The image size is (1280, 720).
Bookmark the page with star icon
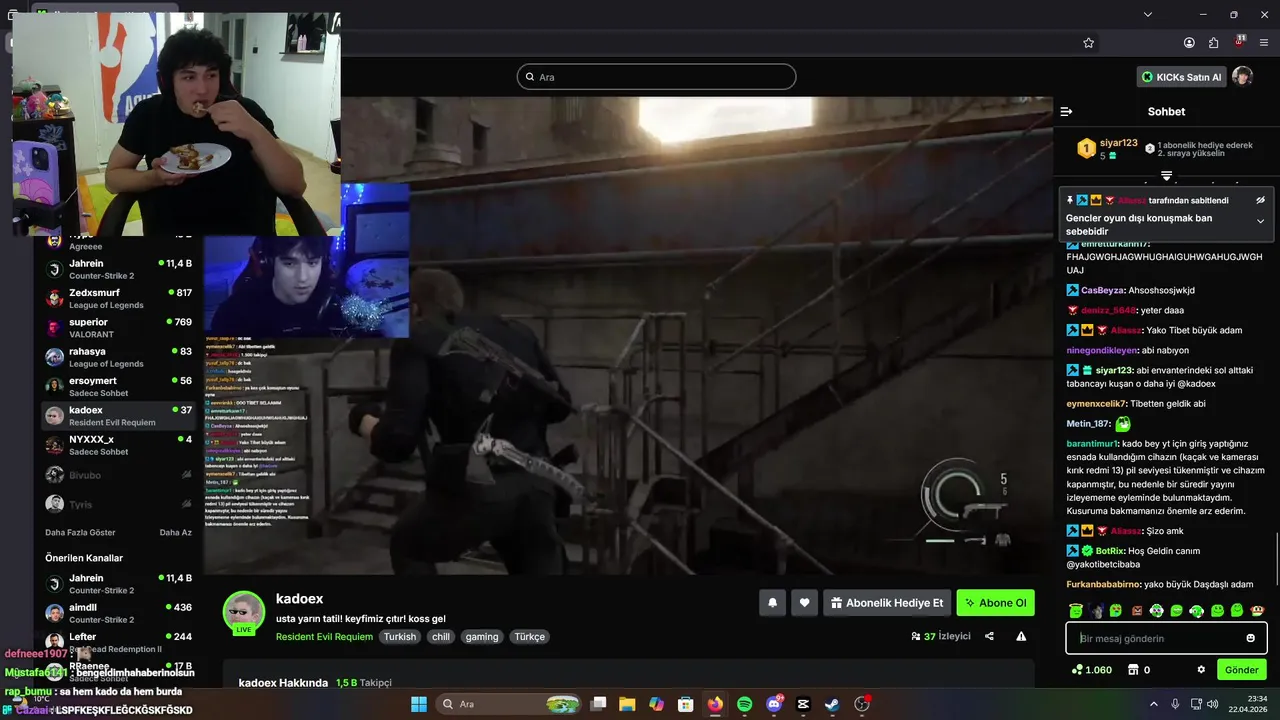tap(1089, 43)
